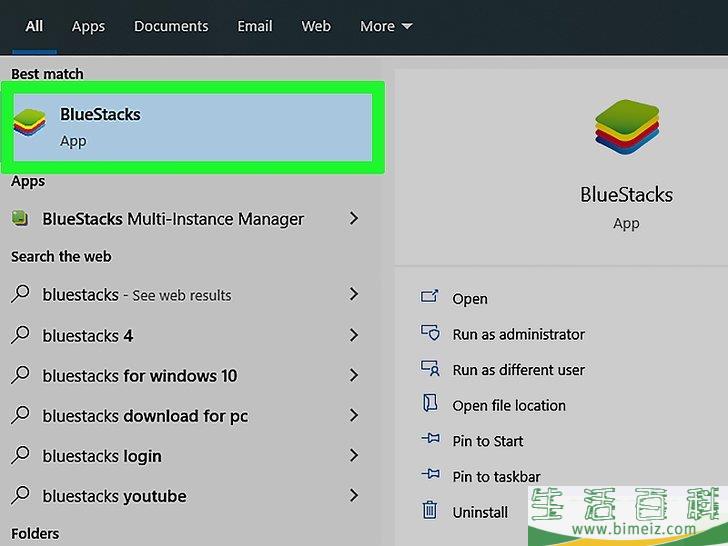Click the search icon next to 'bluestacks youtube'
Screen dimensions: 728x546
tap(20, 495)
